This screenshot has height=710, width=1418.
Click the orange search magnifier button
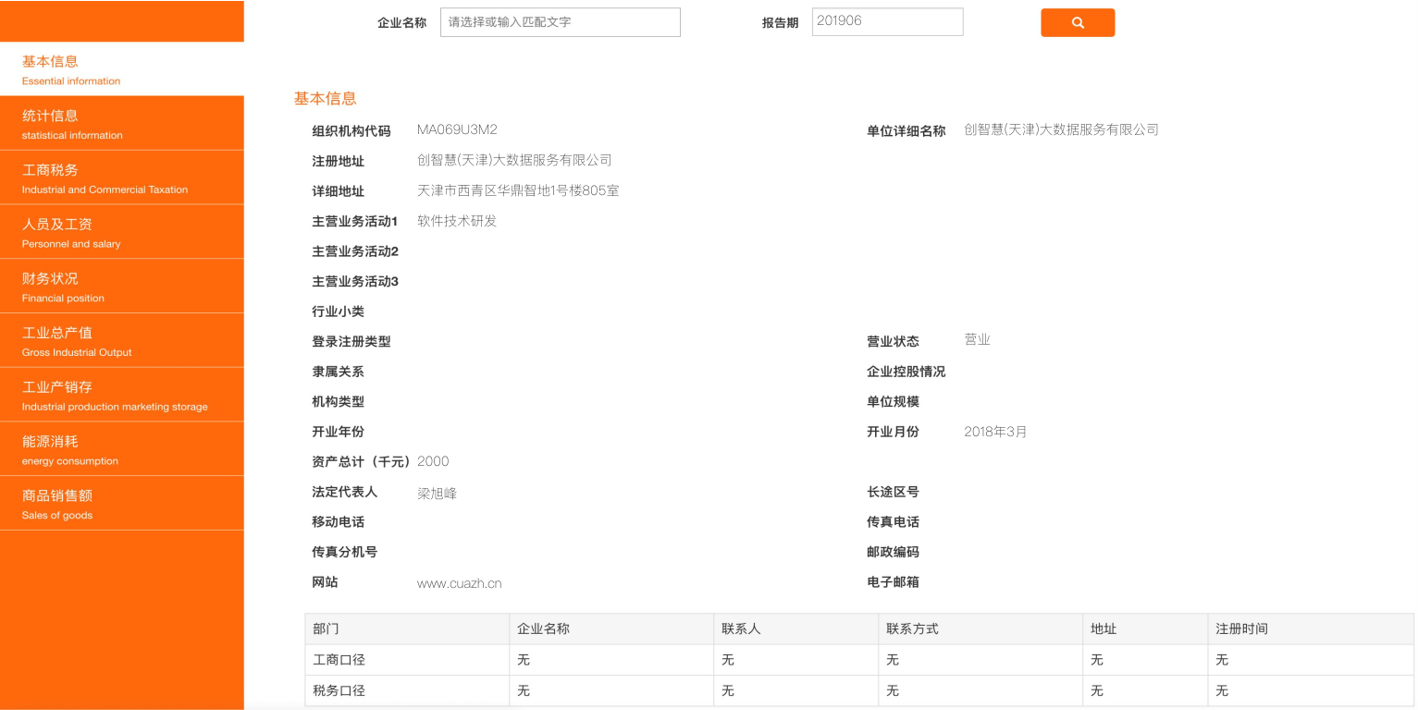(1077, 22)
